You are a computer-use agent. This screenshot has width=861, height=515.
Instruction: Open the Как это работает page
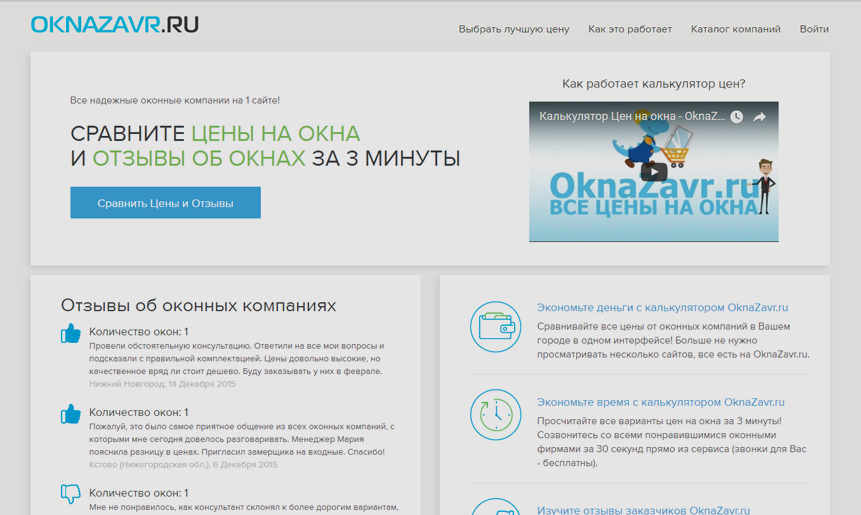tap(630, 29)
